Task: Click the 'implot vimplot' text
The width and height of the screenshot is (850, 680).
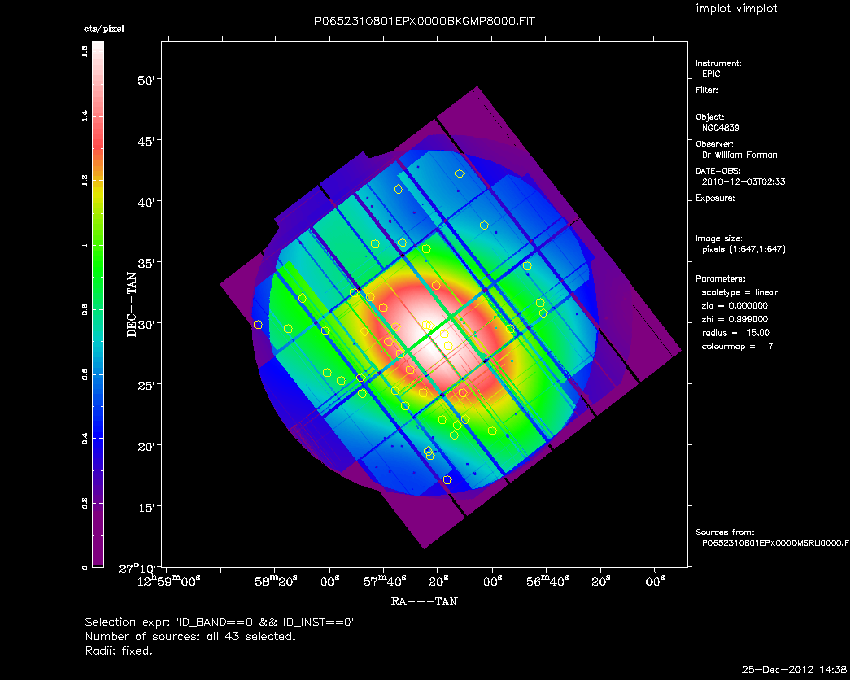Action: (736, 9)
